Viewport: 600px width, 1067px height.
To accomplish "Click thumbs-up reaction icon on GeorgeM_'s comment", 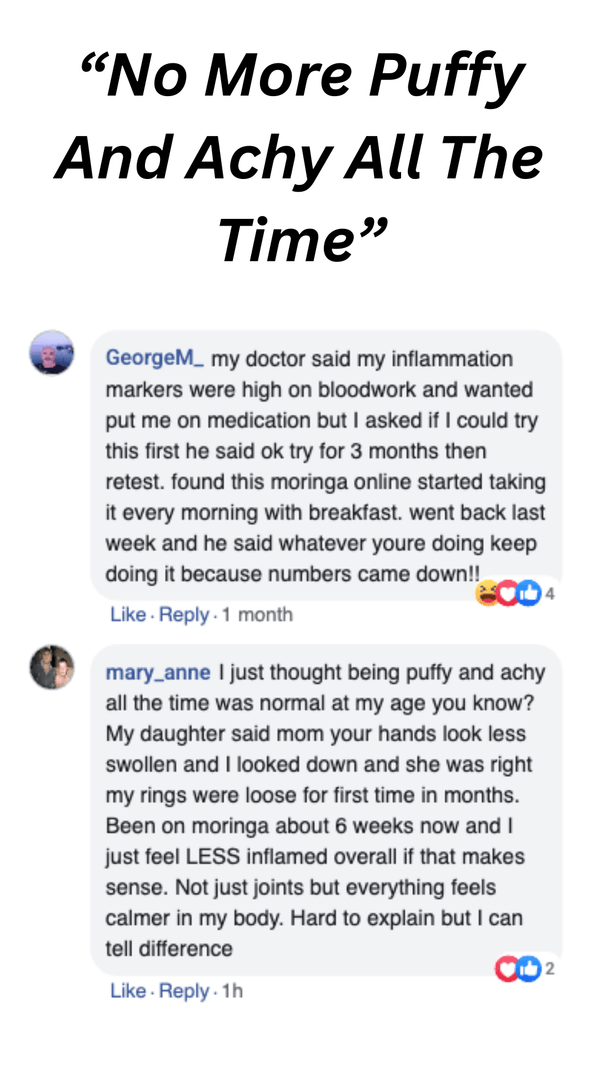I will coord(527,593).
